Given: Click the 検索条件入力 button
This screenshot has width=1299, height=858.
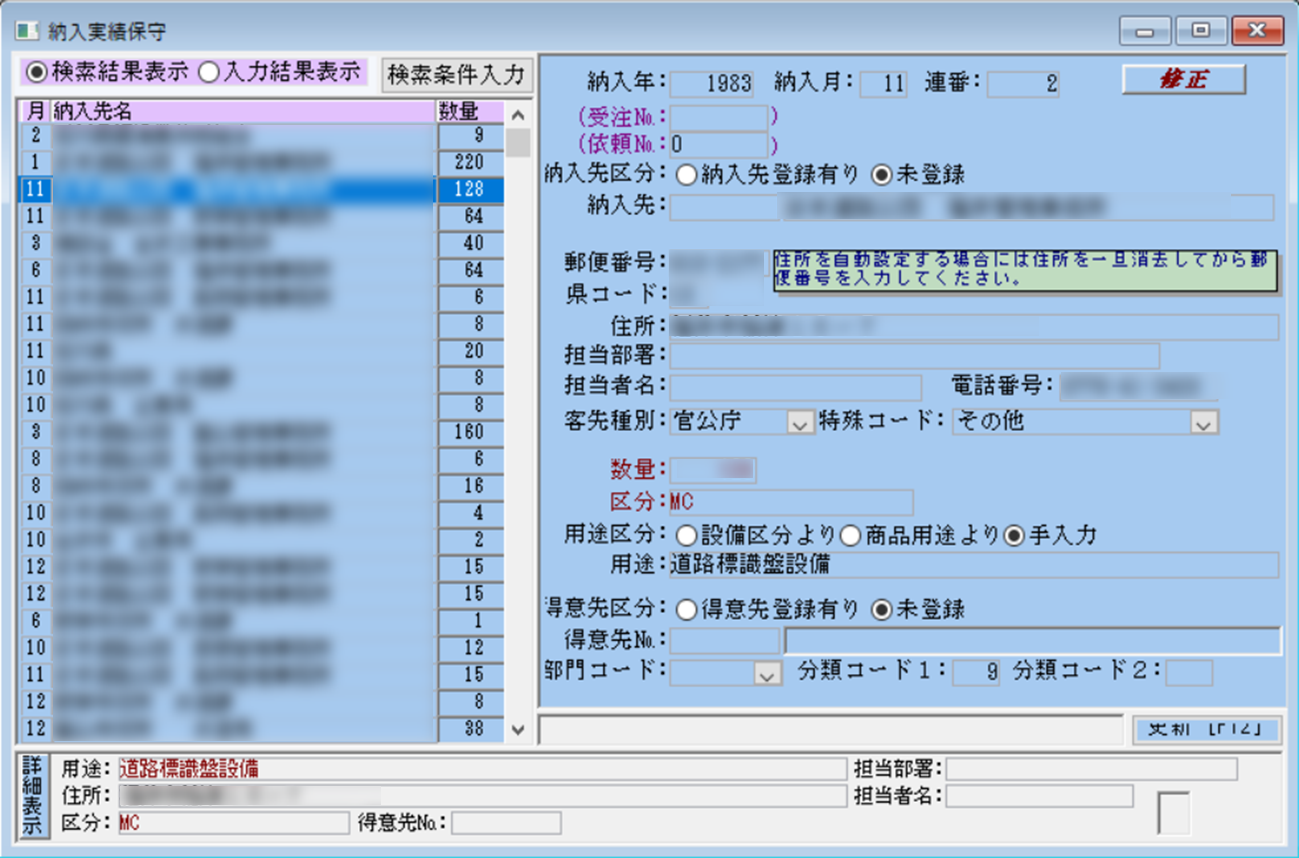Looking at the screenshot, I should pos(456,75).
